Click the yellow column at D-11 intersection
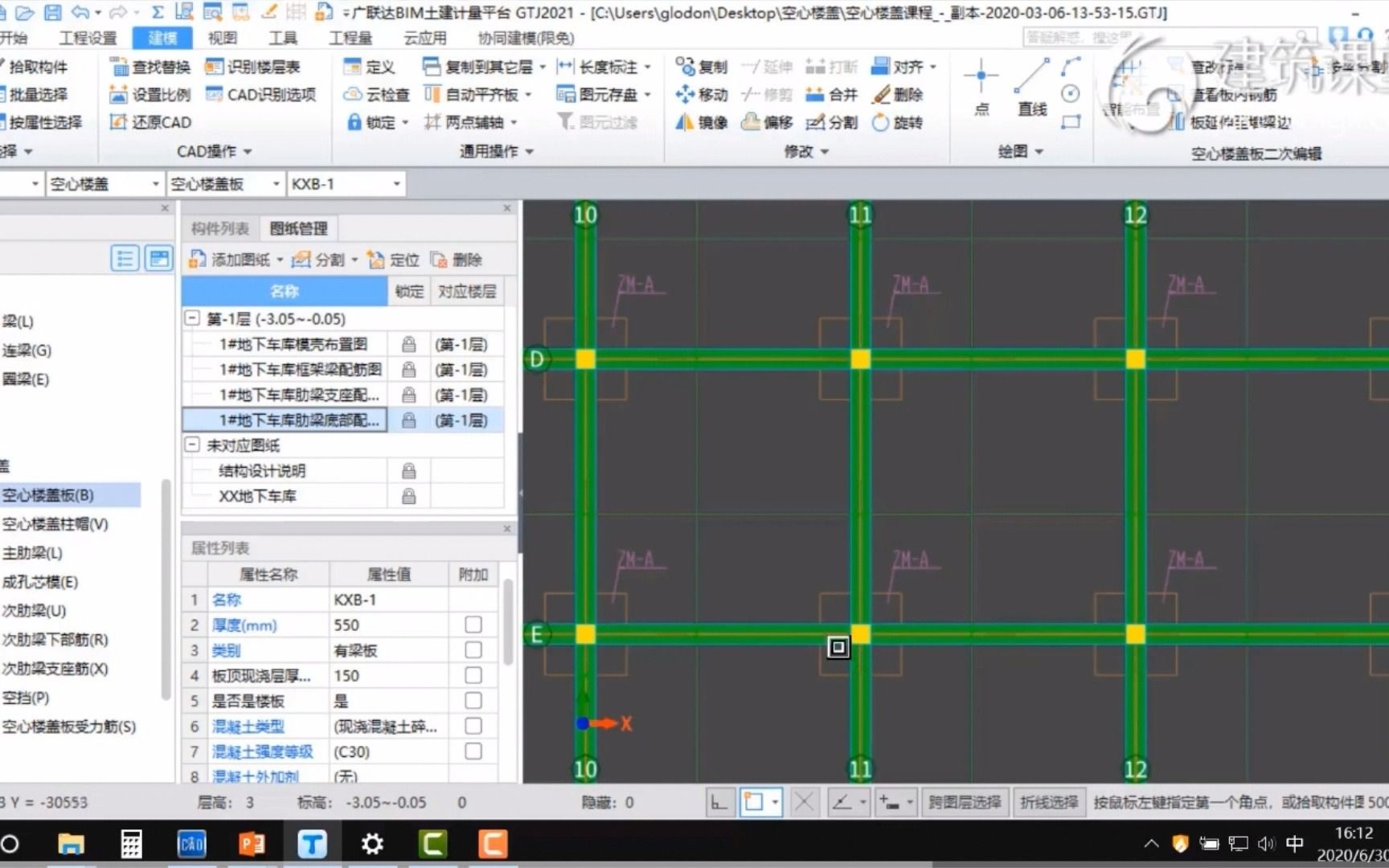 click(860, 359)
